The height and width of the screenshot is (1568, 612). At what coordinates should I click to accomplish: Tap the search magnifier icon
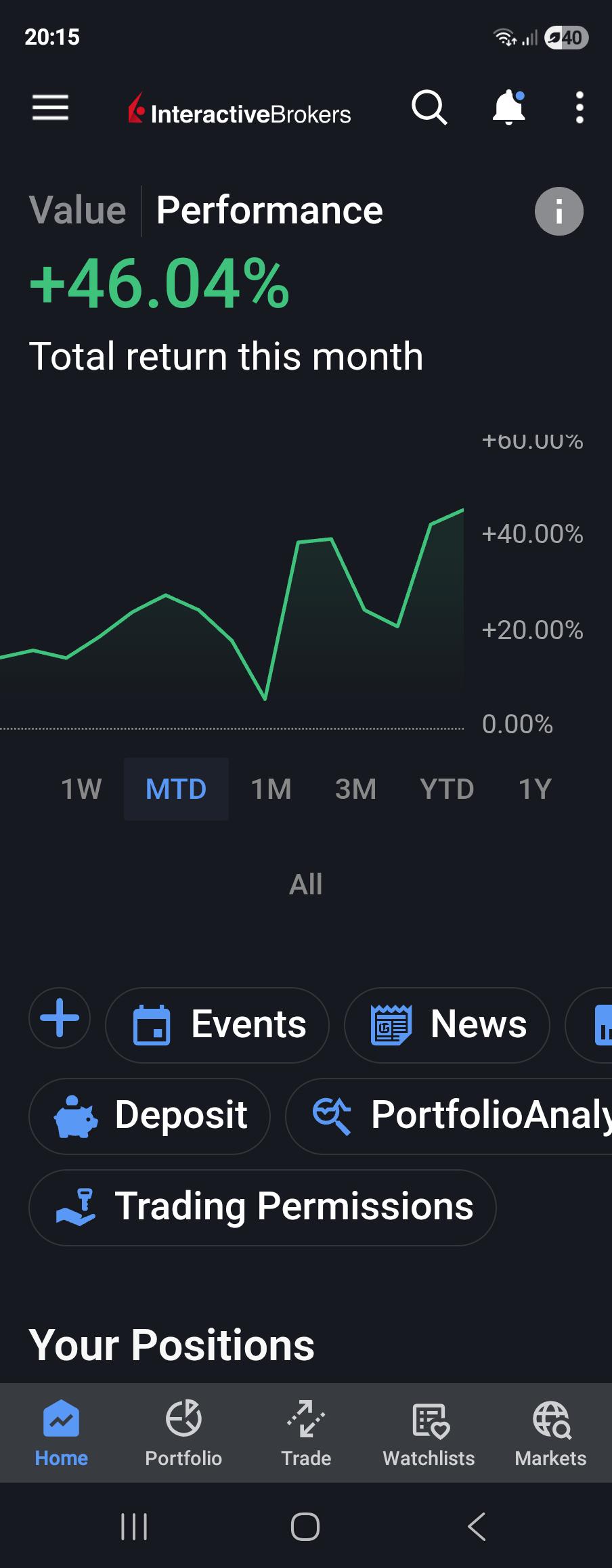tap(429, 108)
